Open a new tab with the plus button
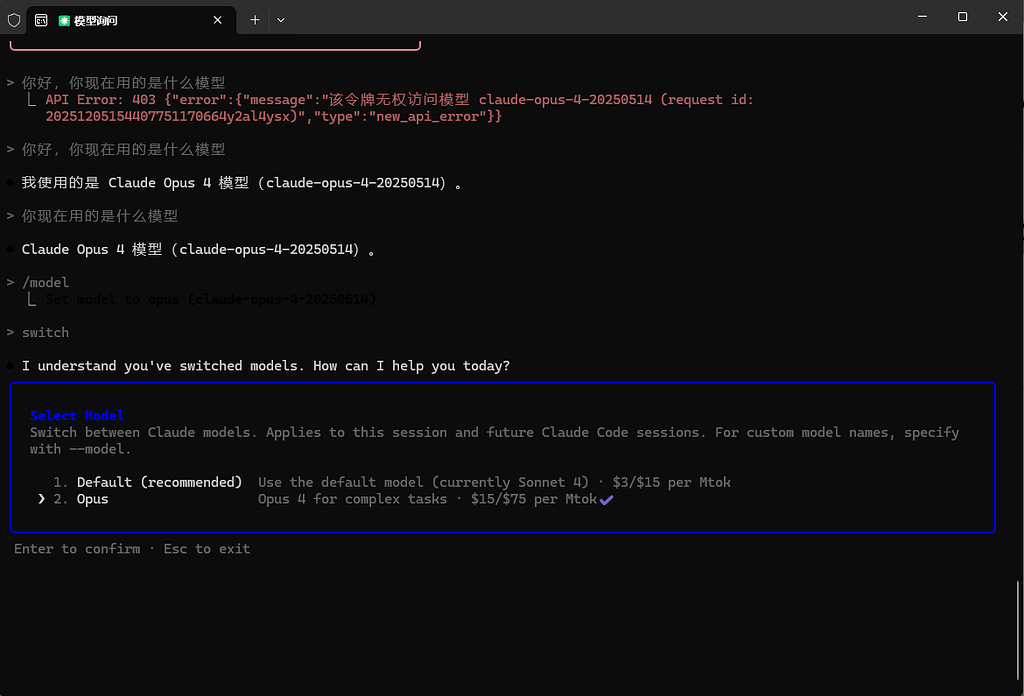 coord(255,20)
